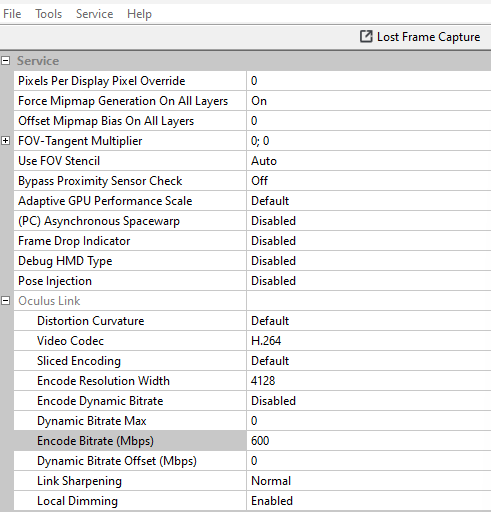Edit Offset Mipmap Bias value field
Image resolution: width=491 pixels, height=512 pixels.
(369, 121)
